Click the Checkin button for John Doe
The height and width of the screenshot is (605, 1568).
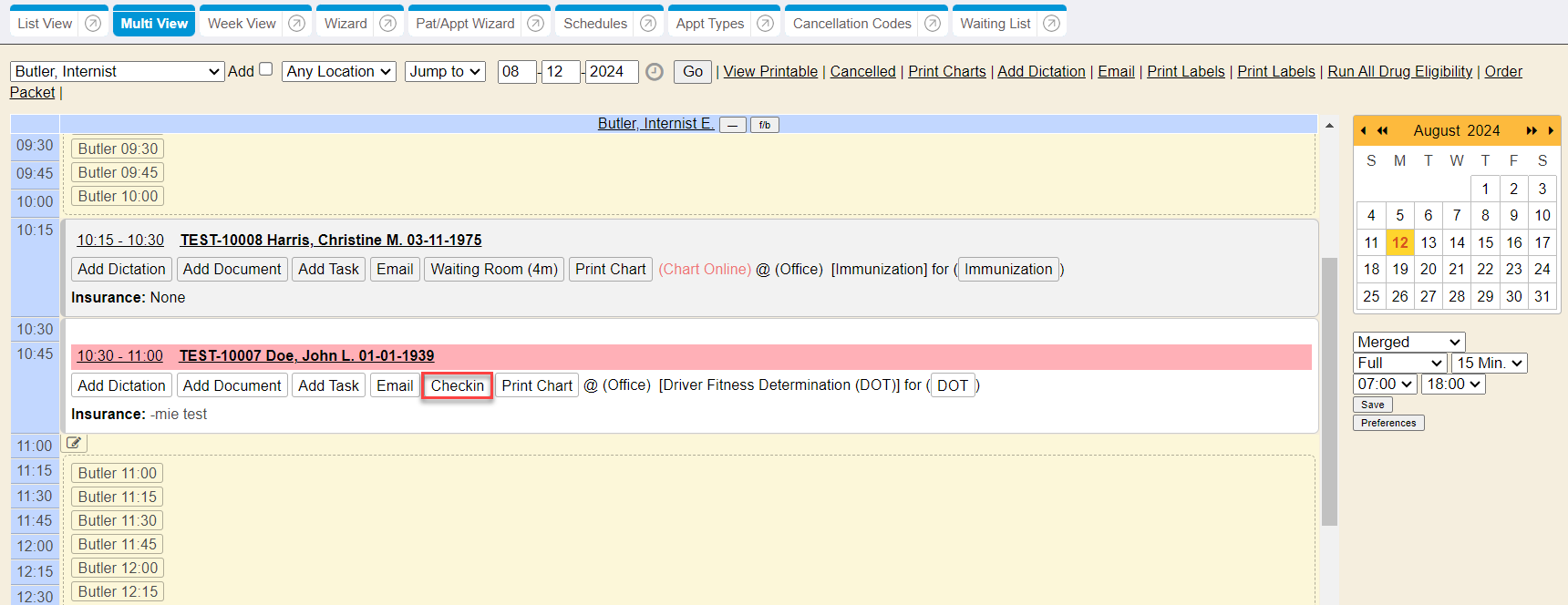457,385
